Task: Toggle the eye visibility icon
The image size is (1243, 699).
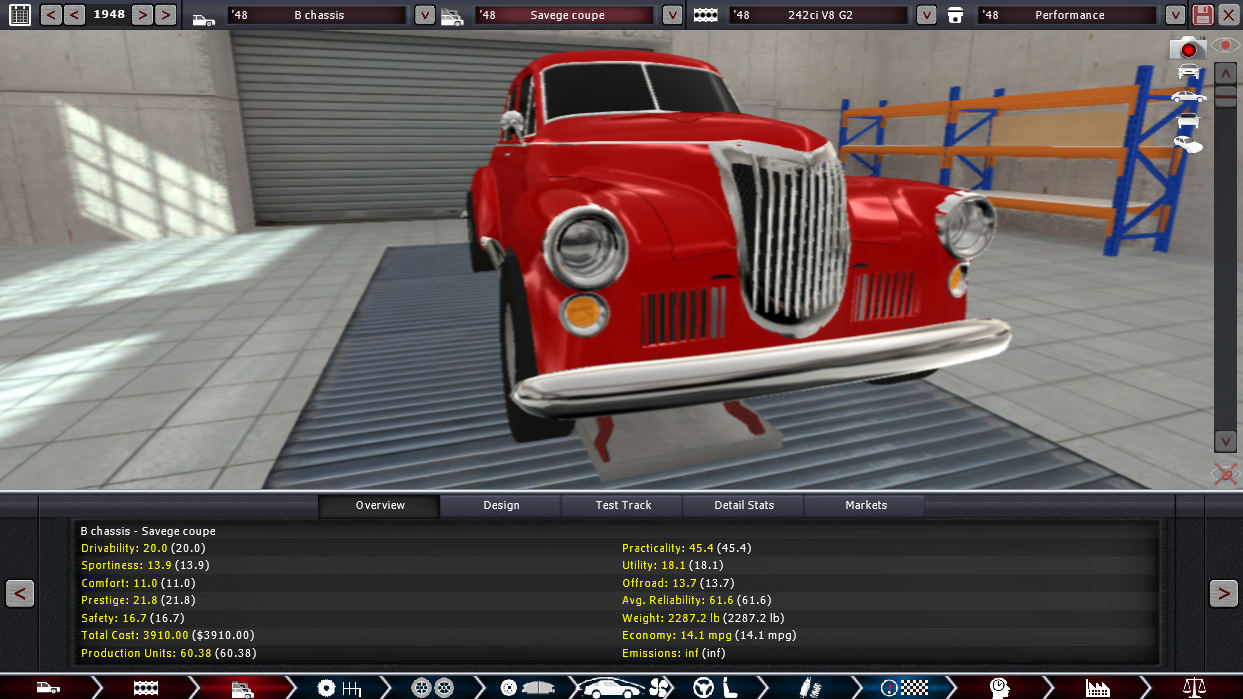Action: (1225, 46)
